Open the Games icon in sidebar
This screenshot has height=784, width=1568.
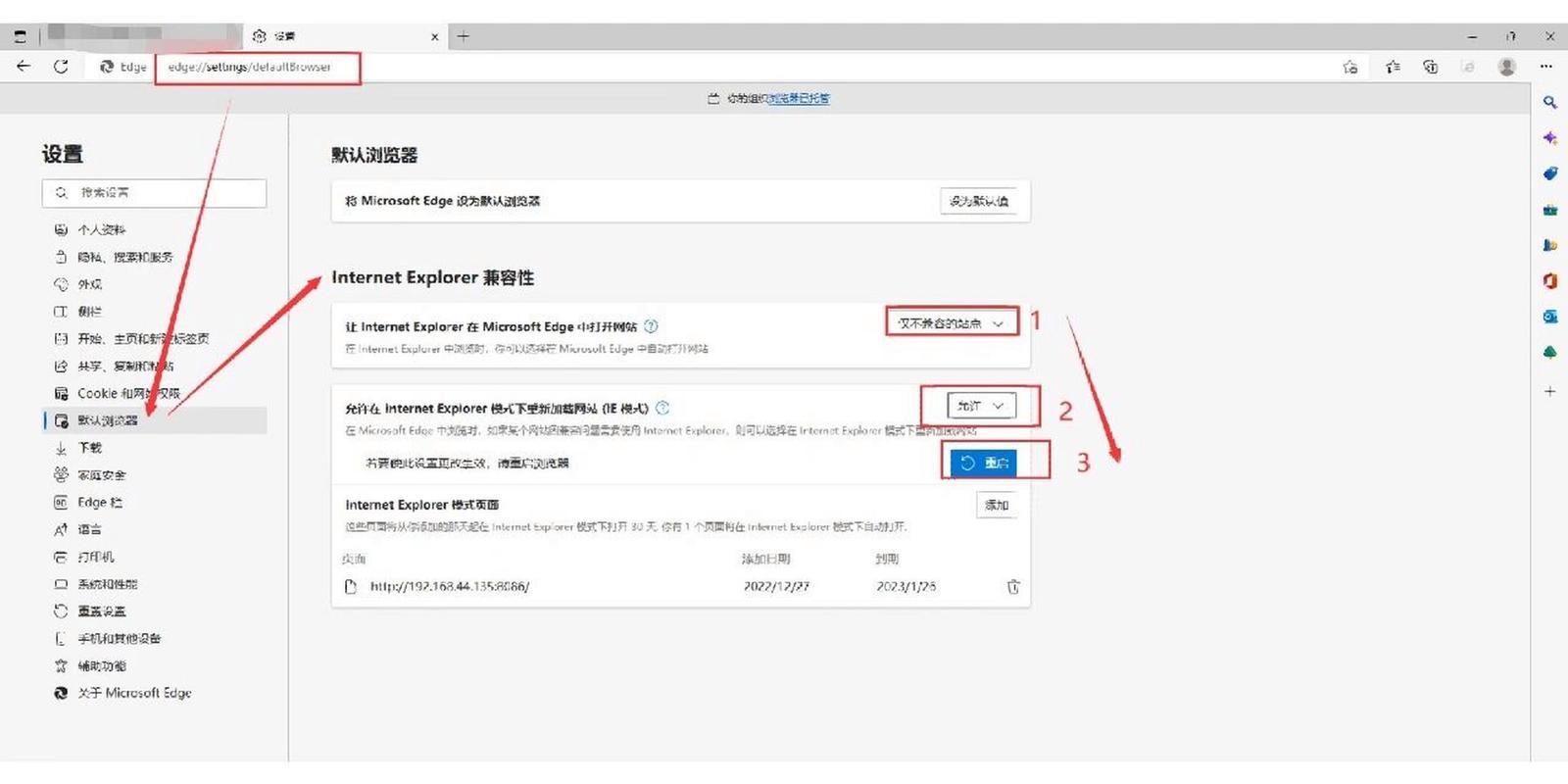(1549, 245)
